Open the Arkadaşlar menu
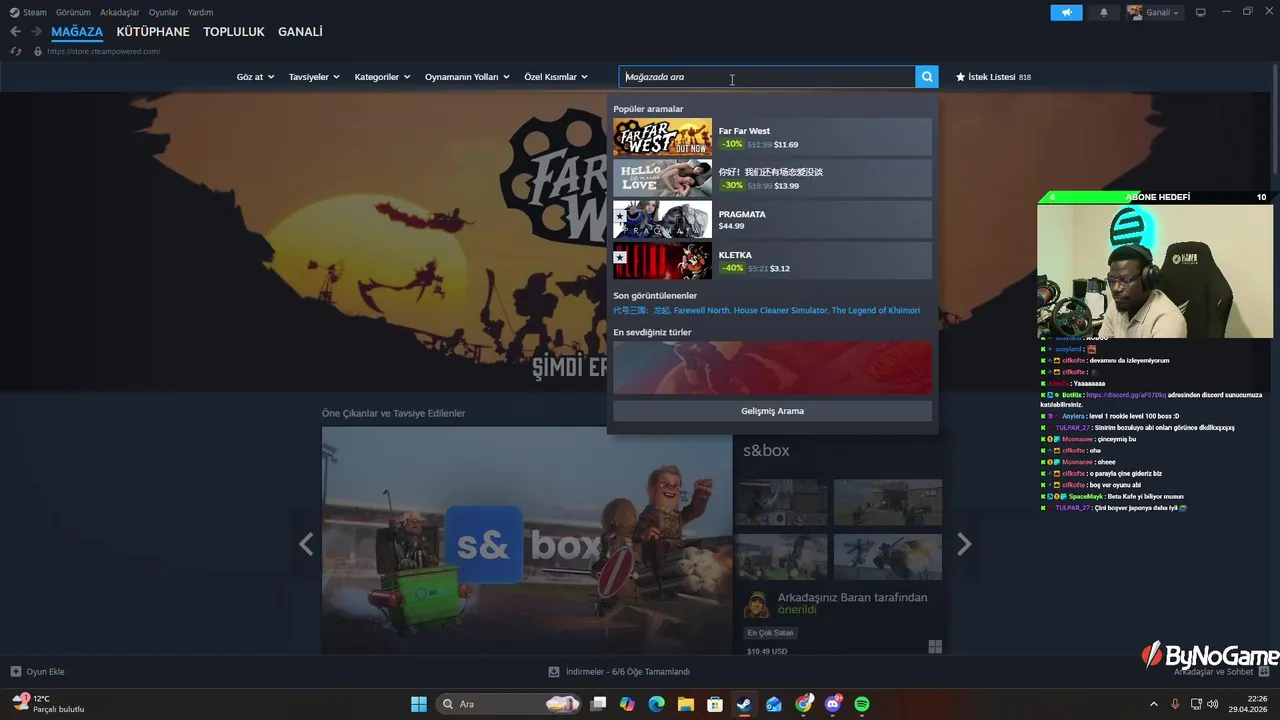1280x720 pixels. 120,12
